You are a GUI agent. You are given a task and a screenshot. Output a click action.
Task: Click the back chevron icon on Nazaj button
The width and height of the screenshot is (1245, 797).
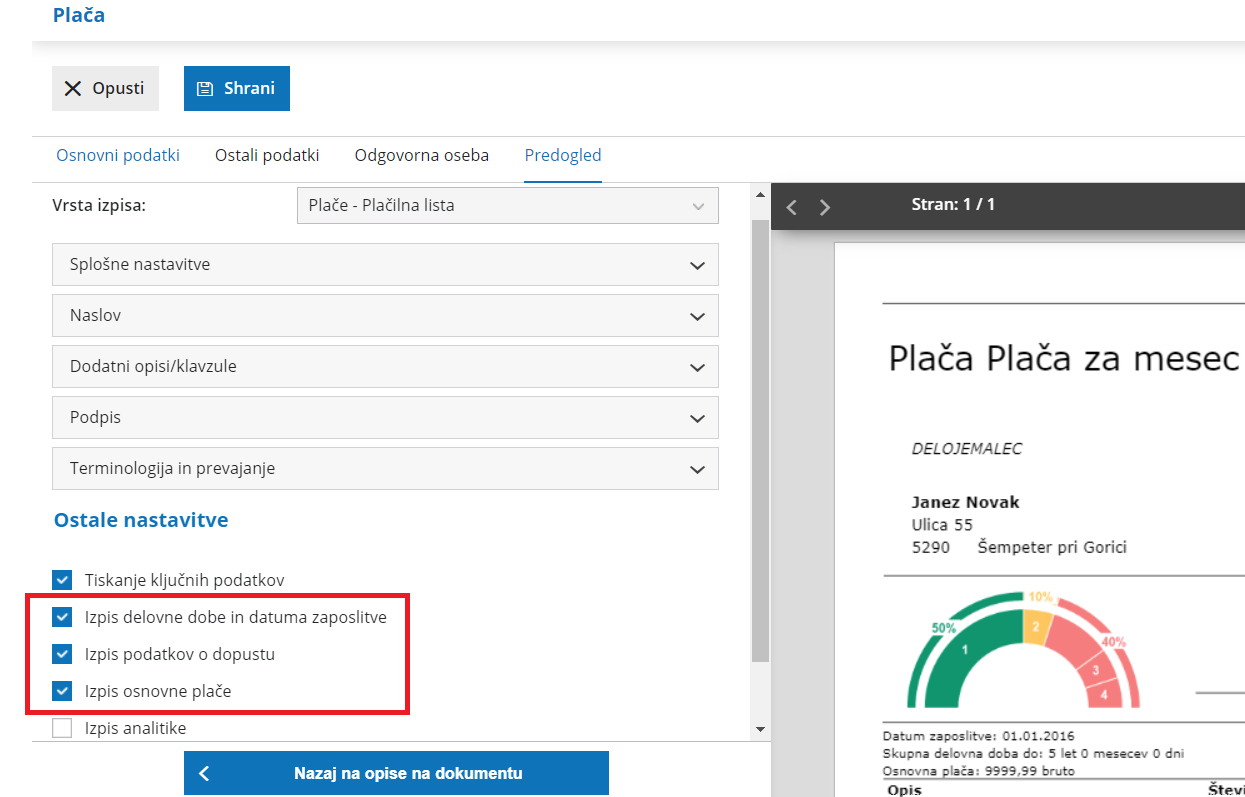coord(204,773)
